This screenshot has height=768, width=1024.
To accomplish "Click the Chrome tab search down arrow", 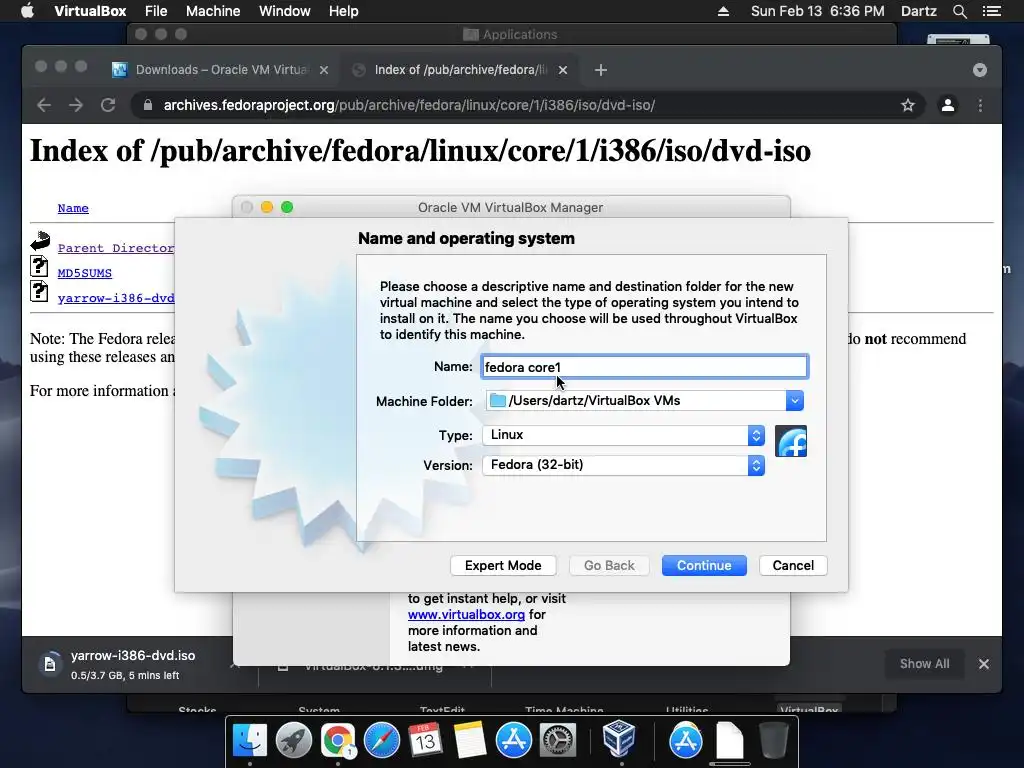I will coord(980,70).
